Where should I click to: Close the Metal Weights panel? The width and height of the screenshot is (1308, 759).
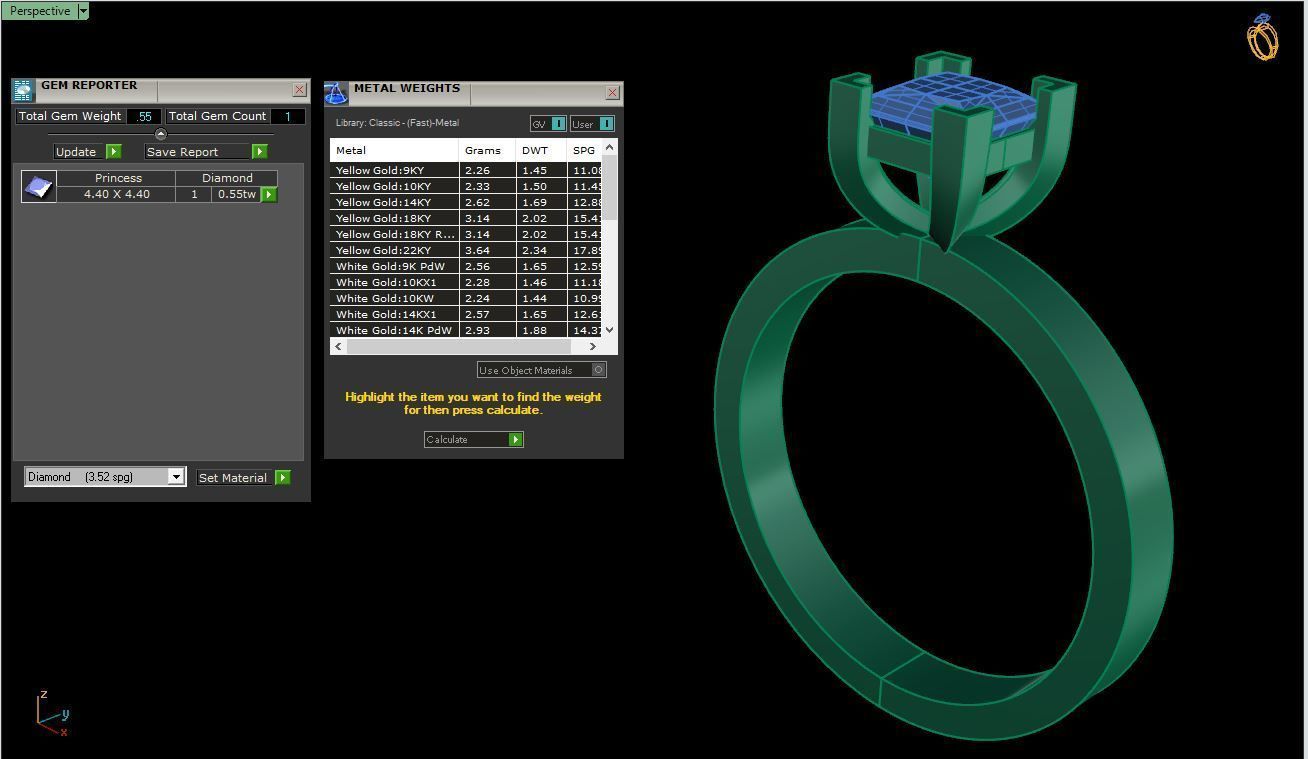pyautogui.click(x=612, y=92)
